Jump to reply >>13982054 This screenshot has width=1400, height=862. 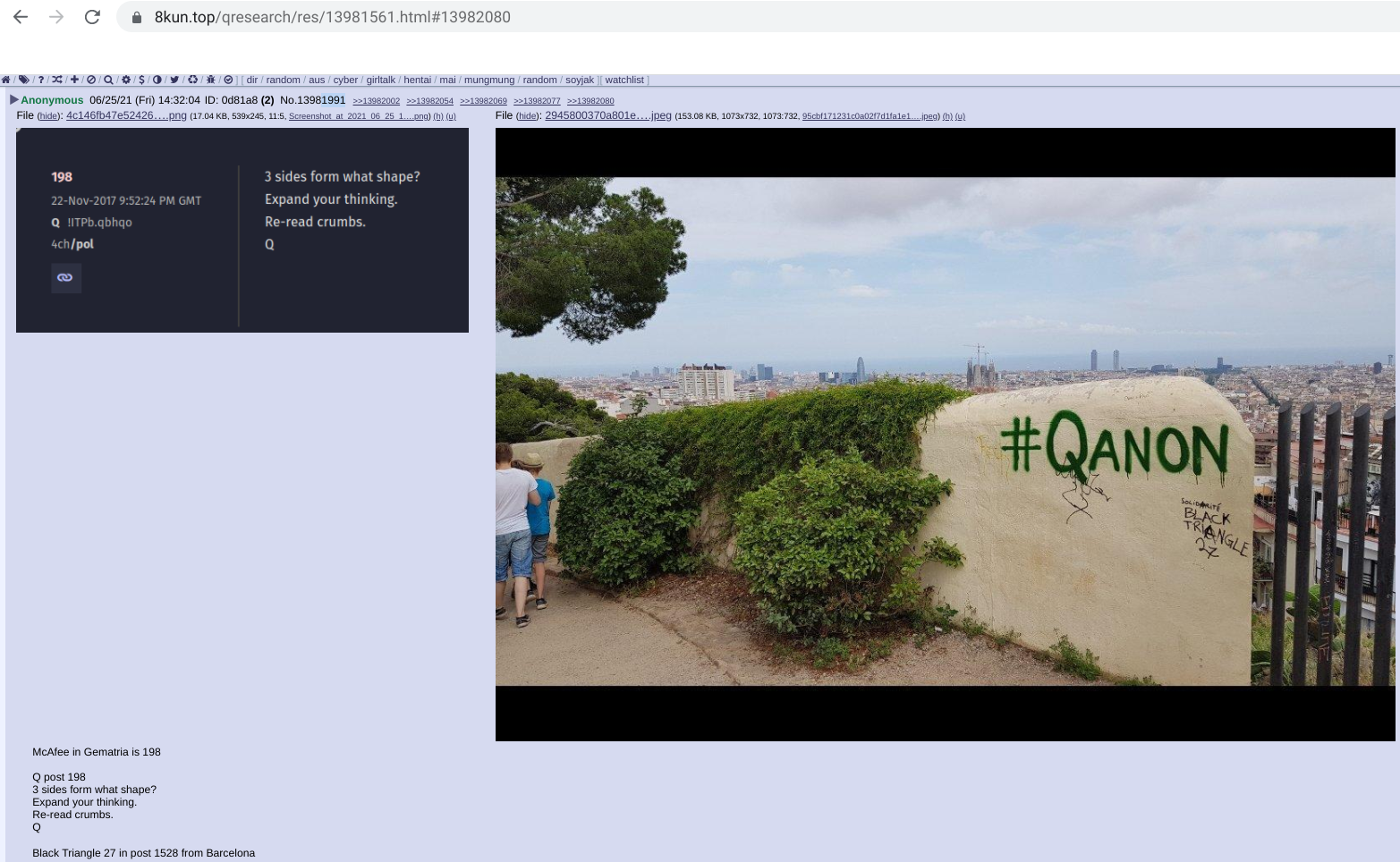coord(430,101)
